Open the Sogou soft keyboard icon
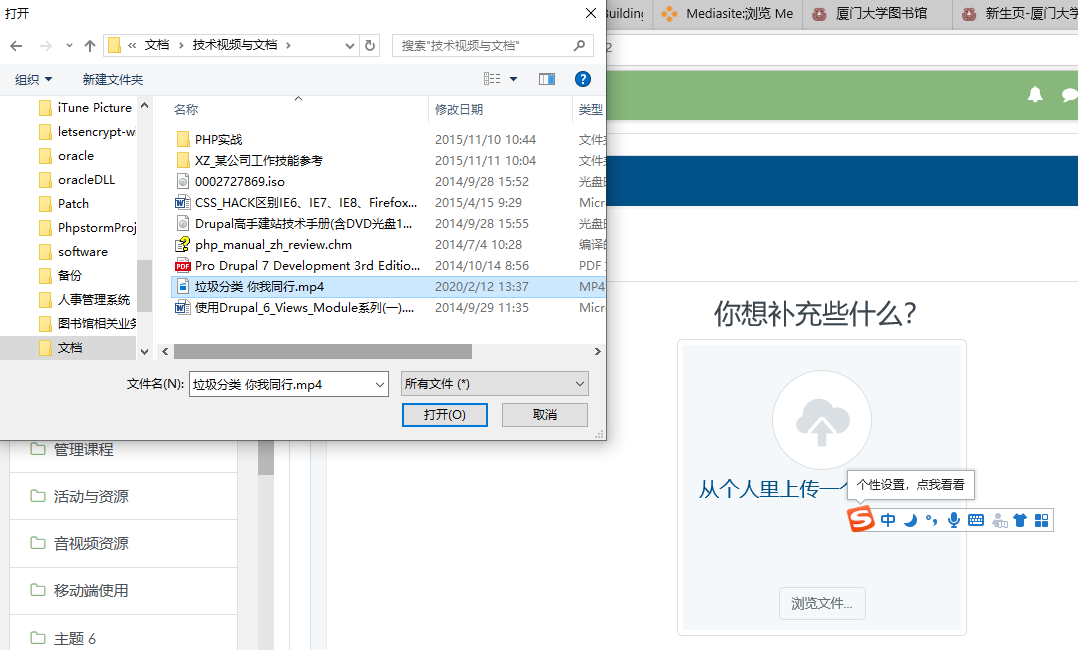1078x650 pixels. [976, 520]
